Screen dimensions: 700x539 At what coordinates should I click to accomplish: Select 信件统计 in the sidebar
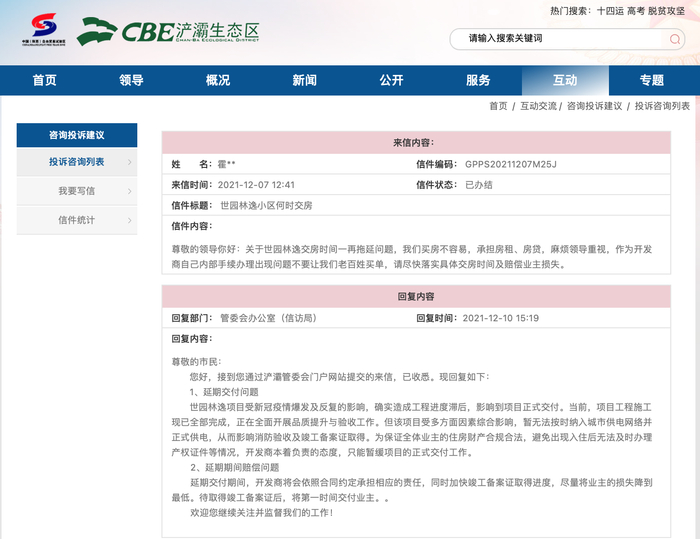click(x=77, y=220)
